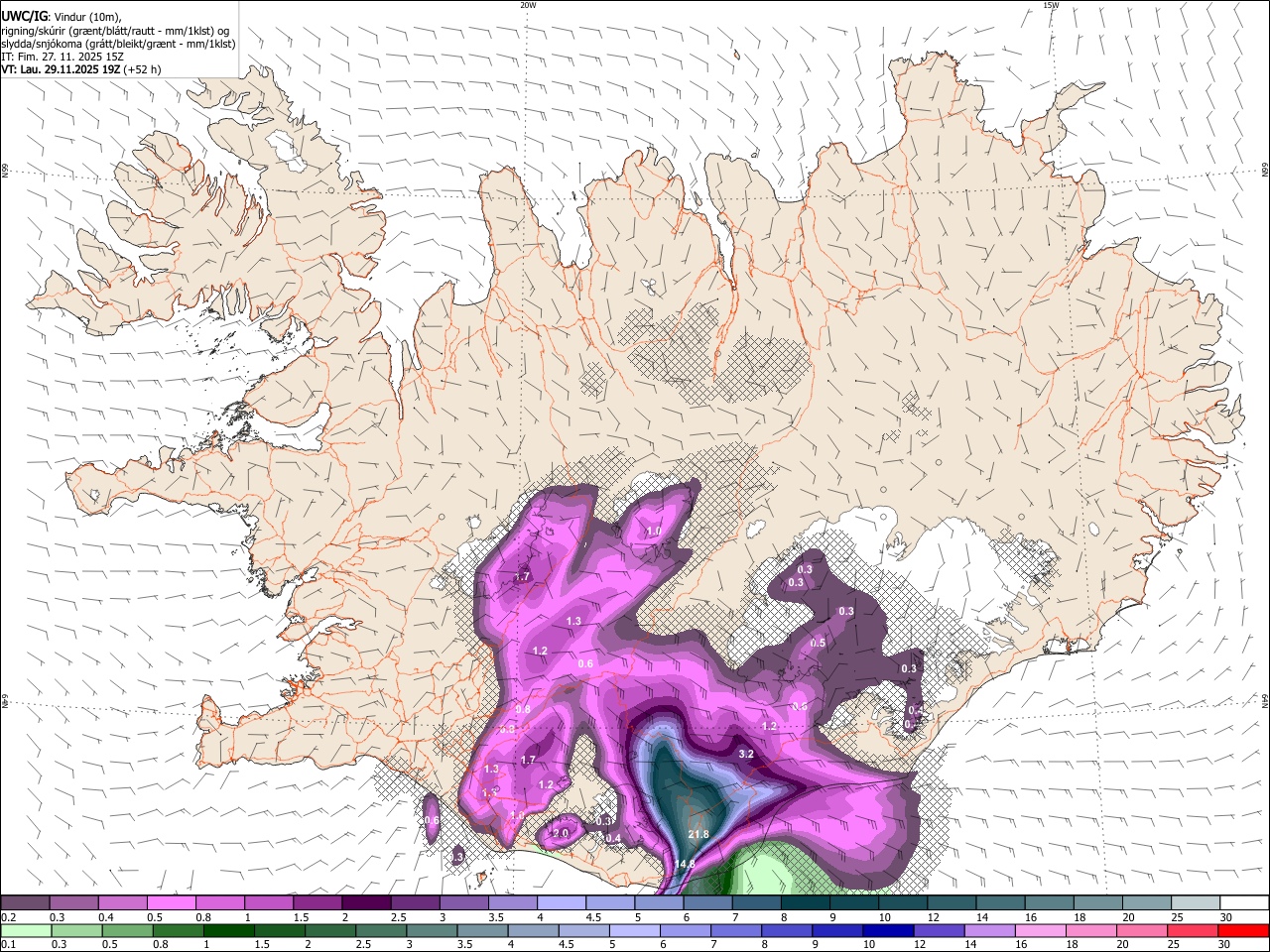Viewport: 1270px width, 952px height.
Task: Click the 21.8 precipitation value on the map
Action: 698,834
